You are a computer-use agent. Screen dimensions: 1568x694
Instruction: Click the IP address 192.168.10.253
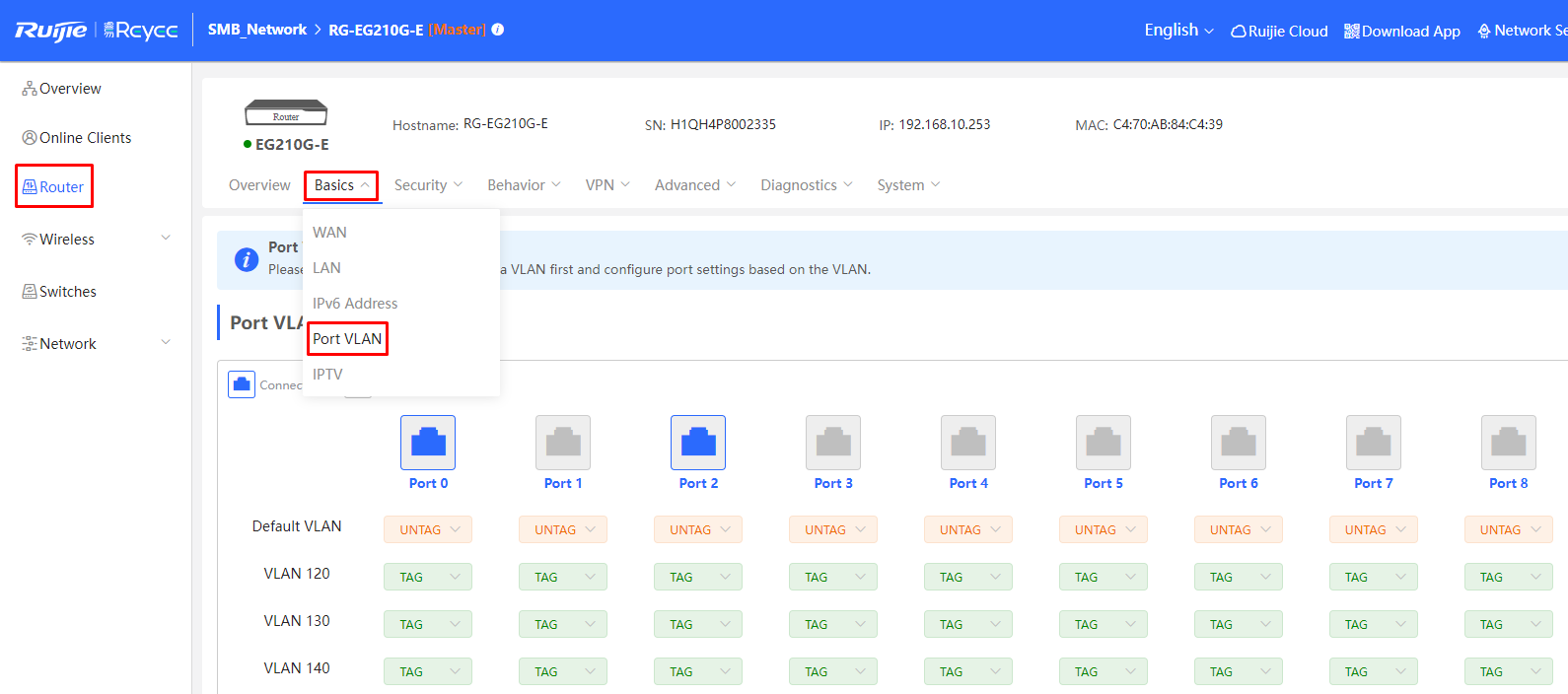(945, 124)
